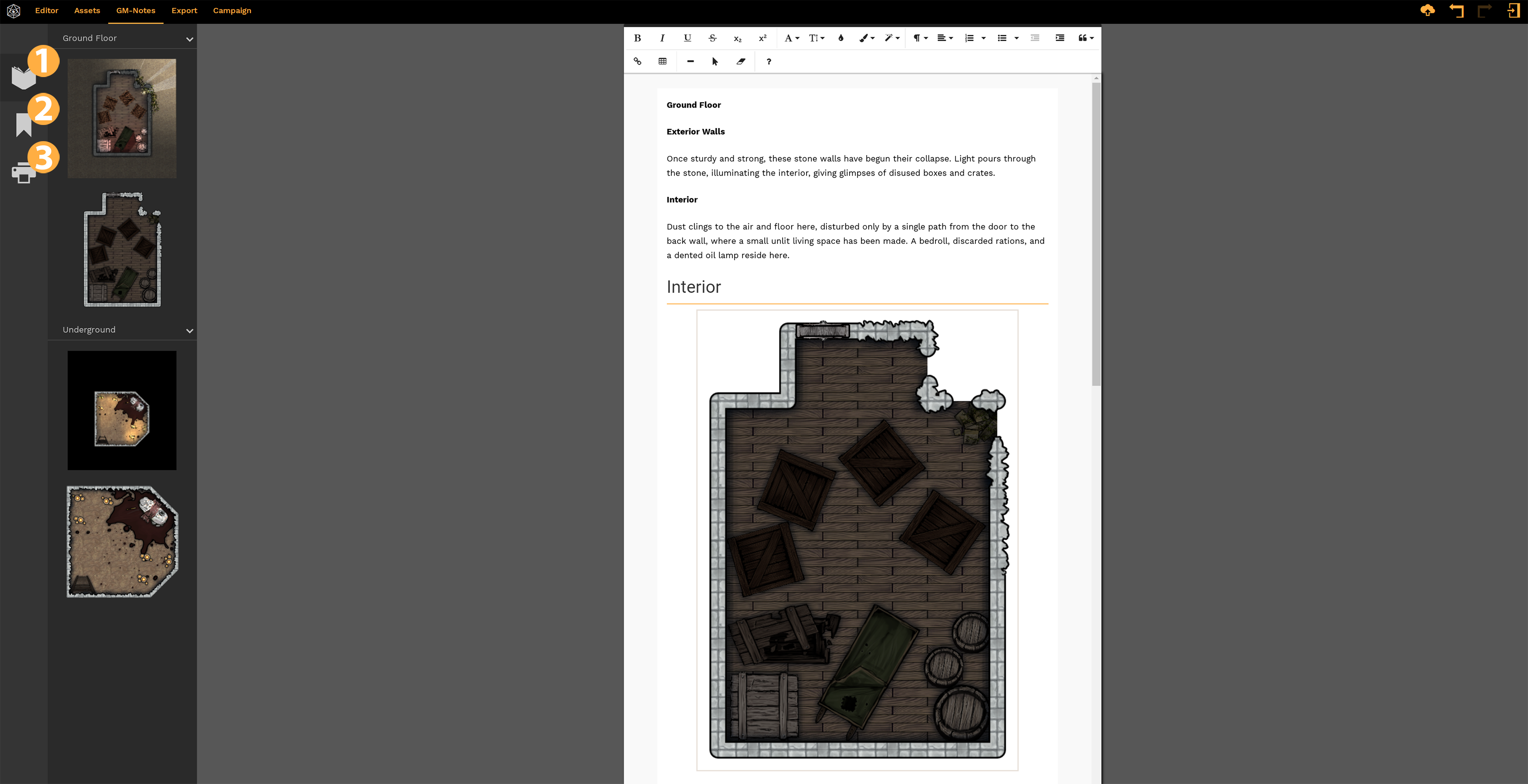This screenshot has width=1528, height=784.
Task: Click the bookmark icon in left sidebar
Action: (x=23, y=125)
